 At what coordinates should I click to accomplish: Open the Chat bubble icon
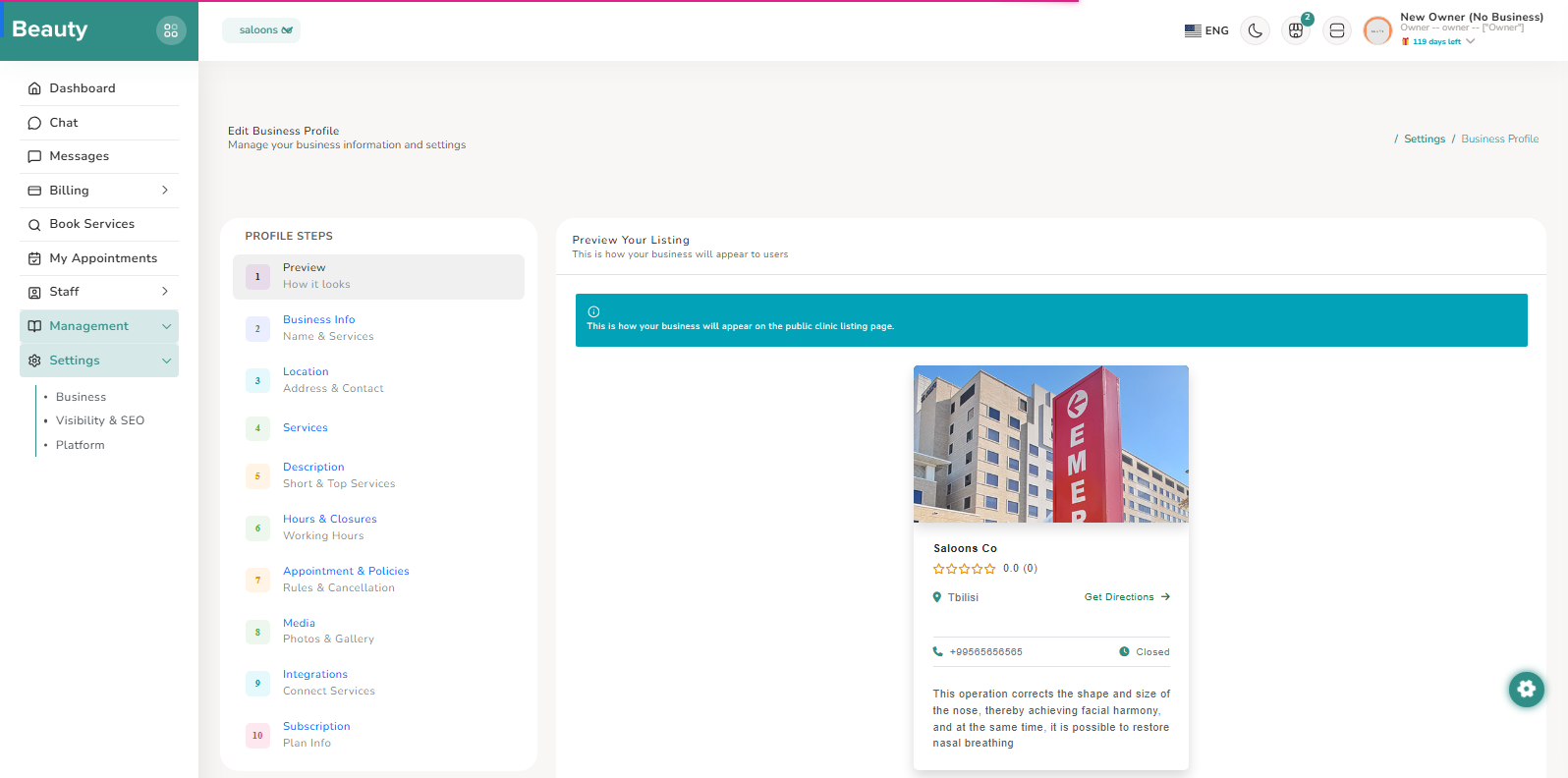point(34,123)
